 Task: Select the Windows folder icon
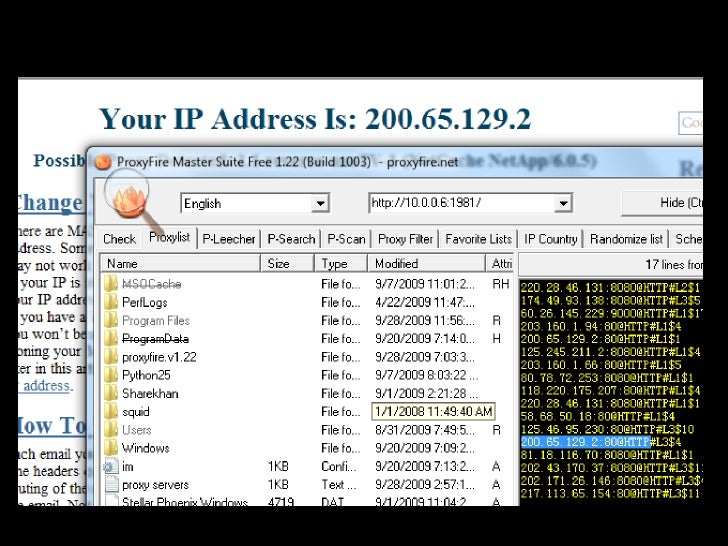pyautogui.click(x=110, y=448)
